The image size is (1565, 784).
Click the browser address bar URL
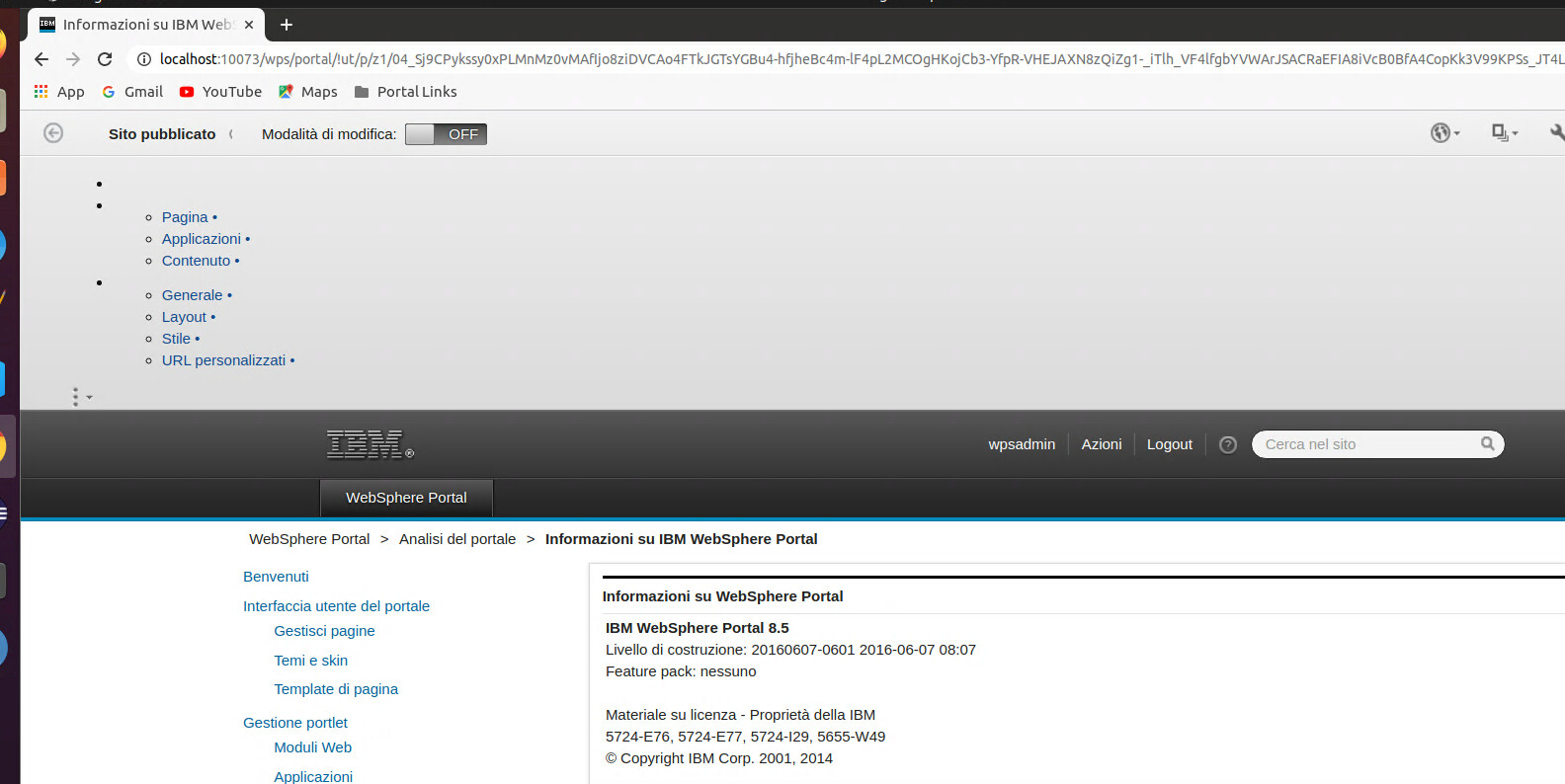860,59
